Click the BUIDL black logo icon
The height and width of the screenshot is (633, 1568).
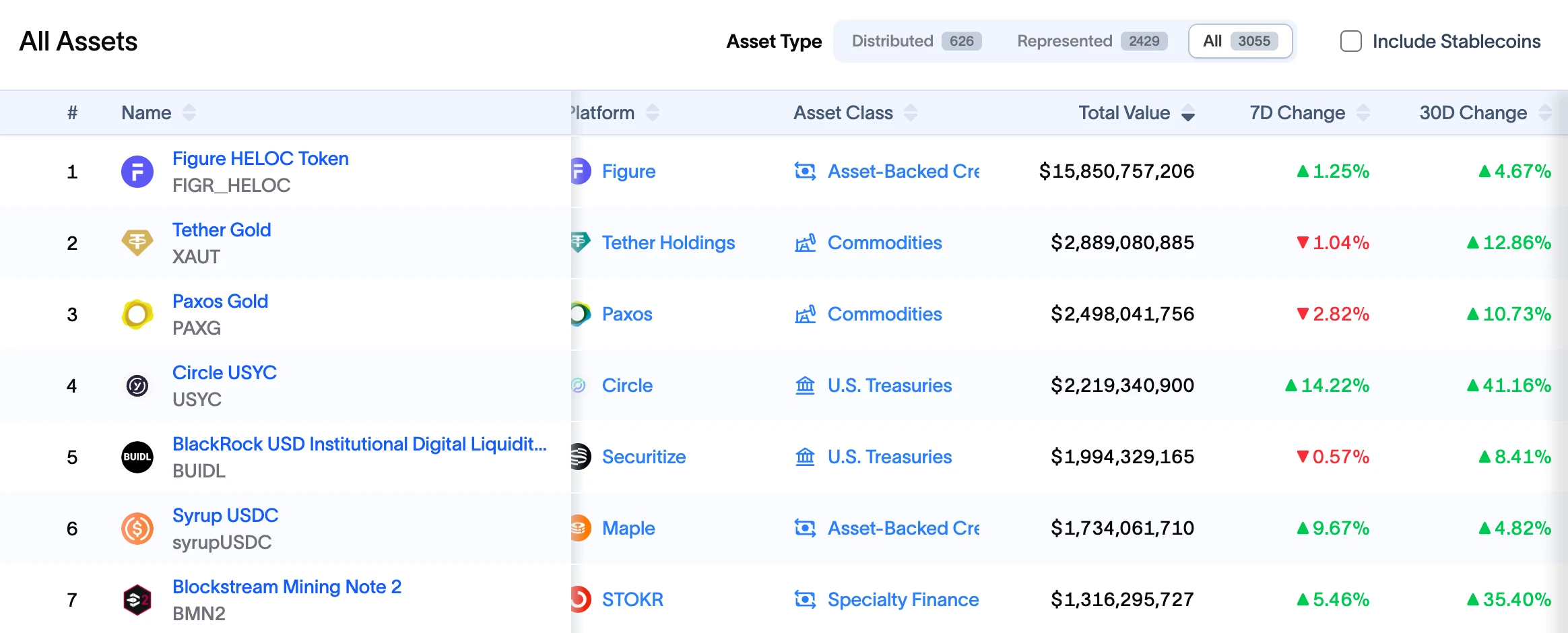point(137,457)
